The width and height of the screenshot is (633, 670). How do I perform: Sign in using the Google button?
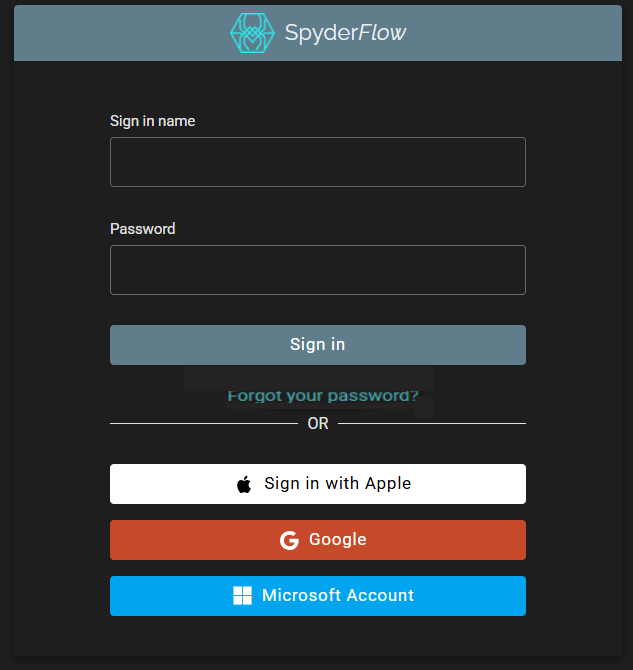tap(317, 540)
